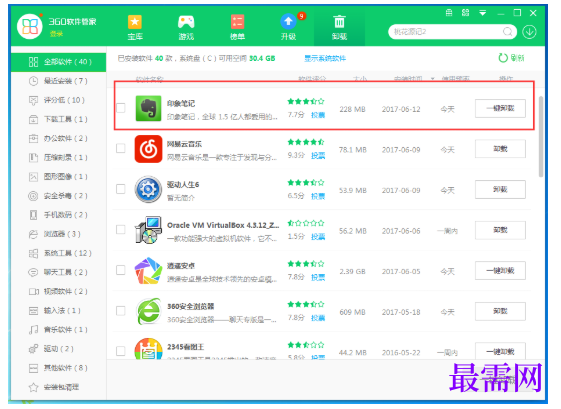Click the 登录 login link
Viewport: 561px width, 409px height.
56,34
